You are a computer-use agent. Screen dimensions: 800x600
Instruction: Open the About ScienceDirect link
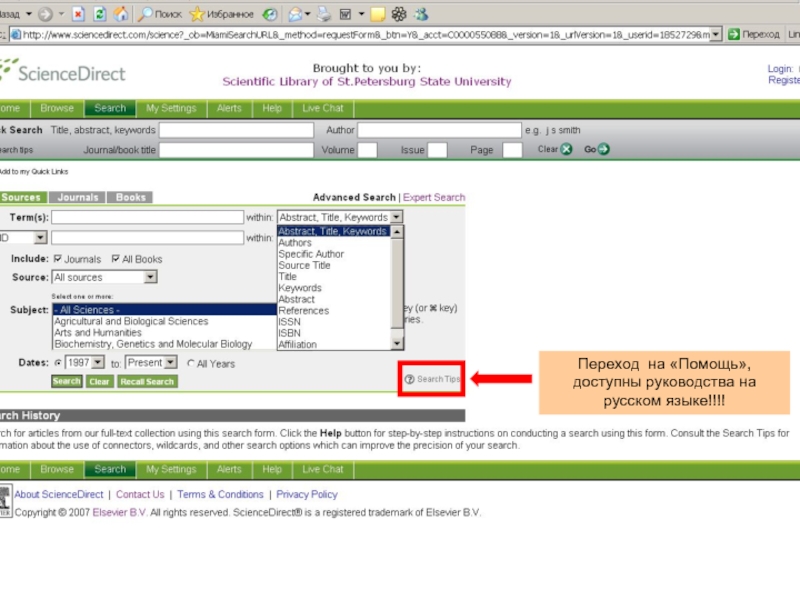[59, 494]
